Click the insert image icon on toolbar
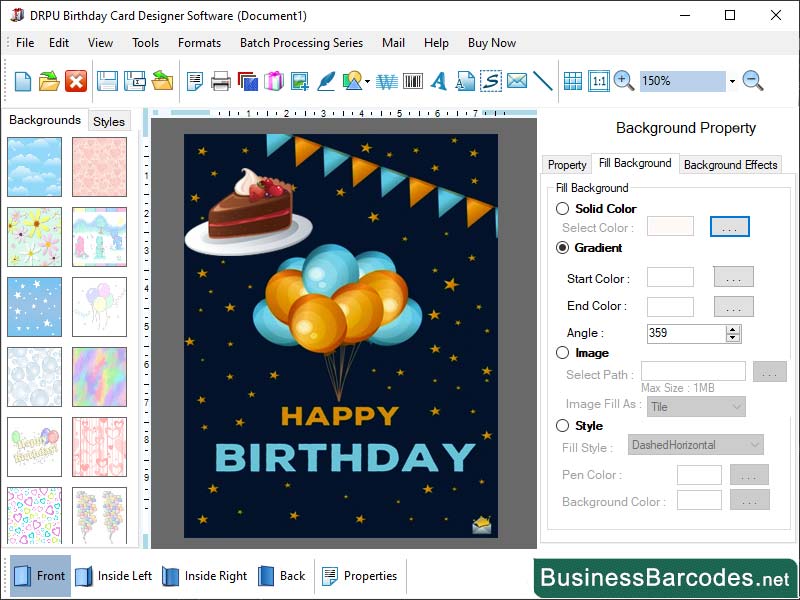 (x=301, y=81)
